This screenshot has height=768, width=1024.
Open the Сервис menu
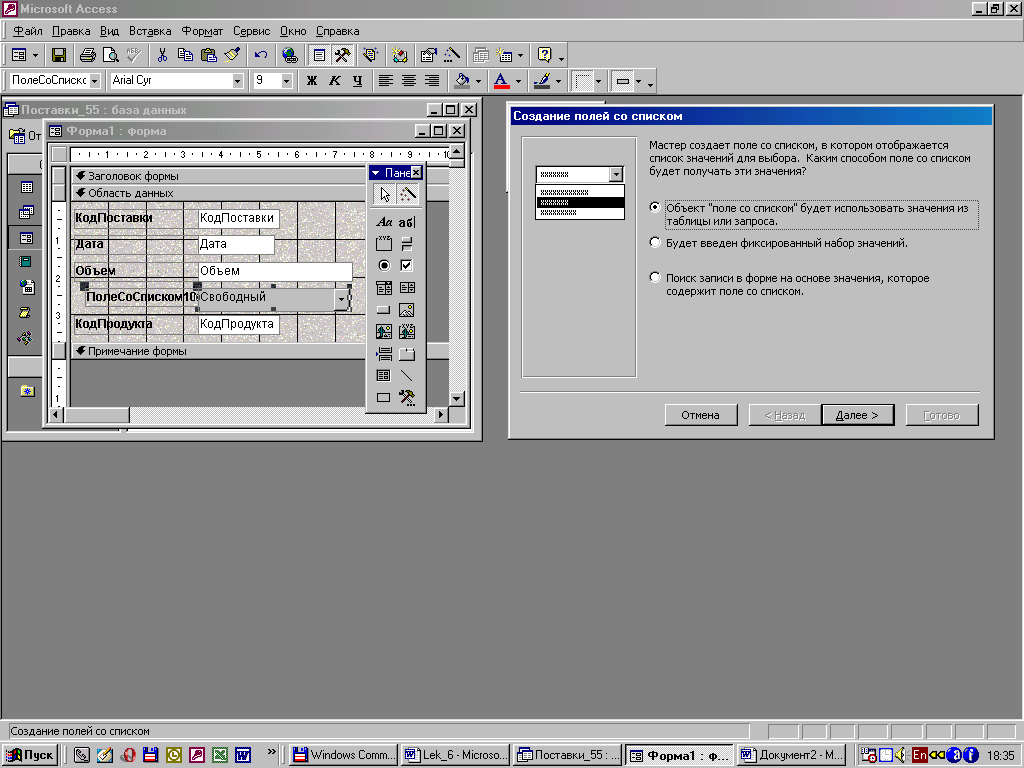click(x=252, y=31)
